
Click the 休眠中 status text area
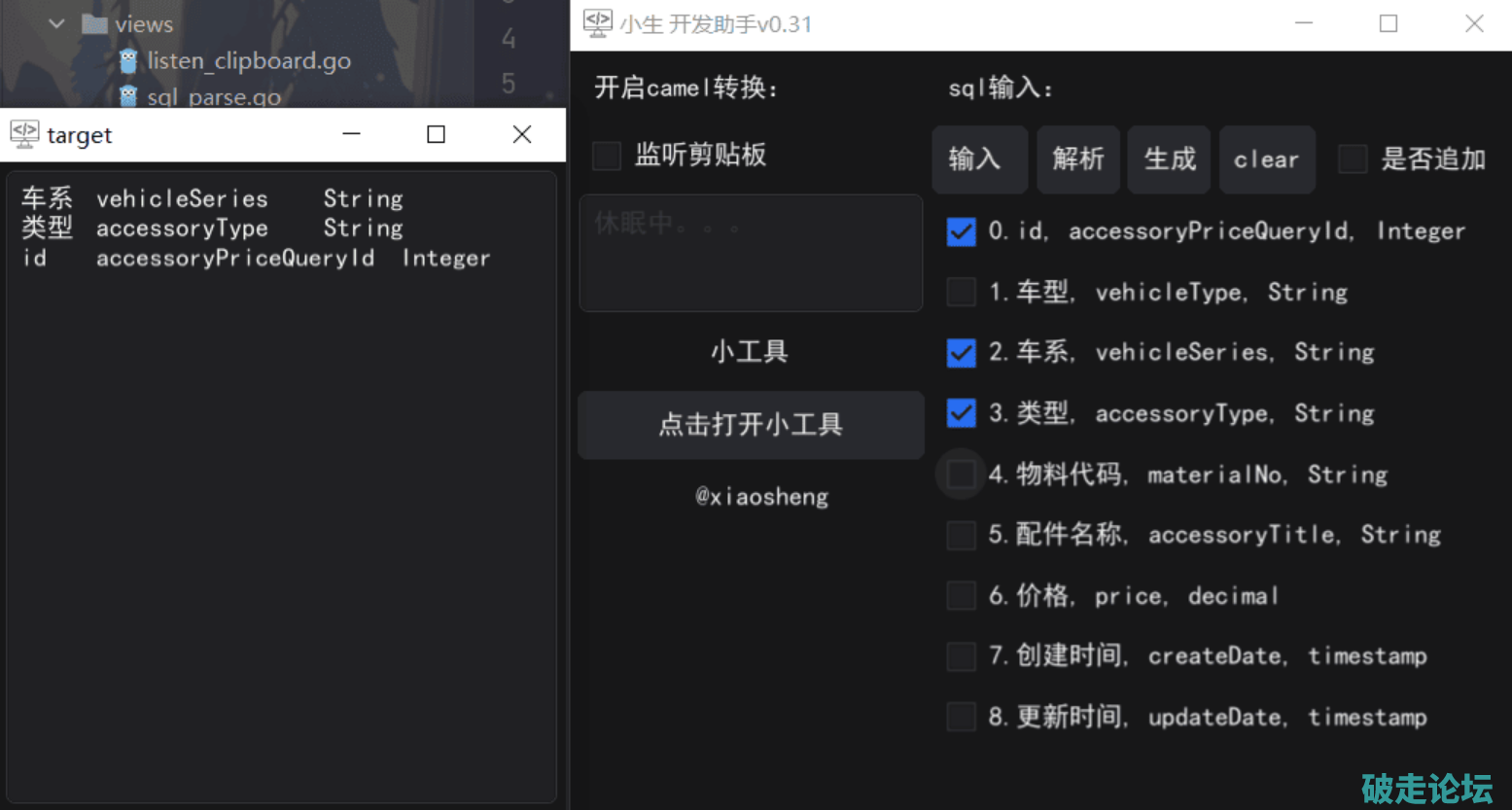pos(751,253)
